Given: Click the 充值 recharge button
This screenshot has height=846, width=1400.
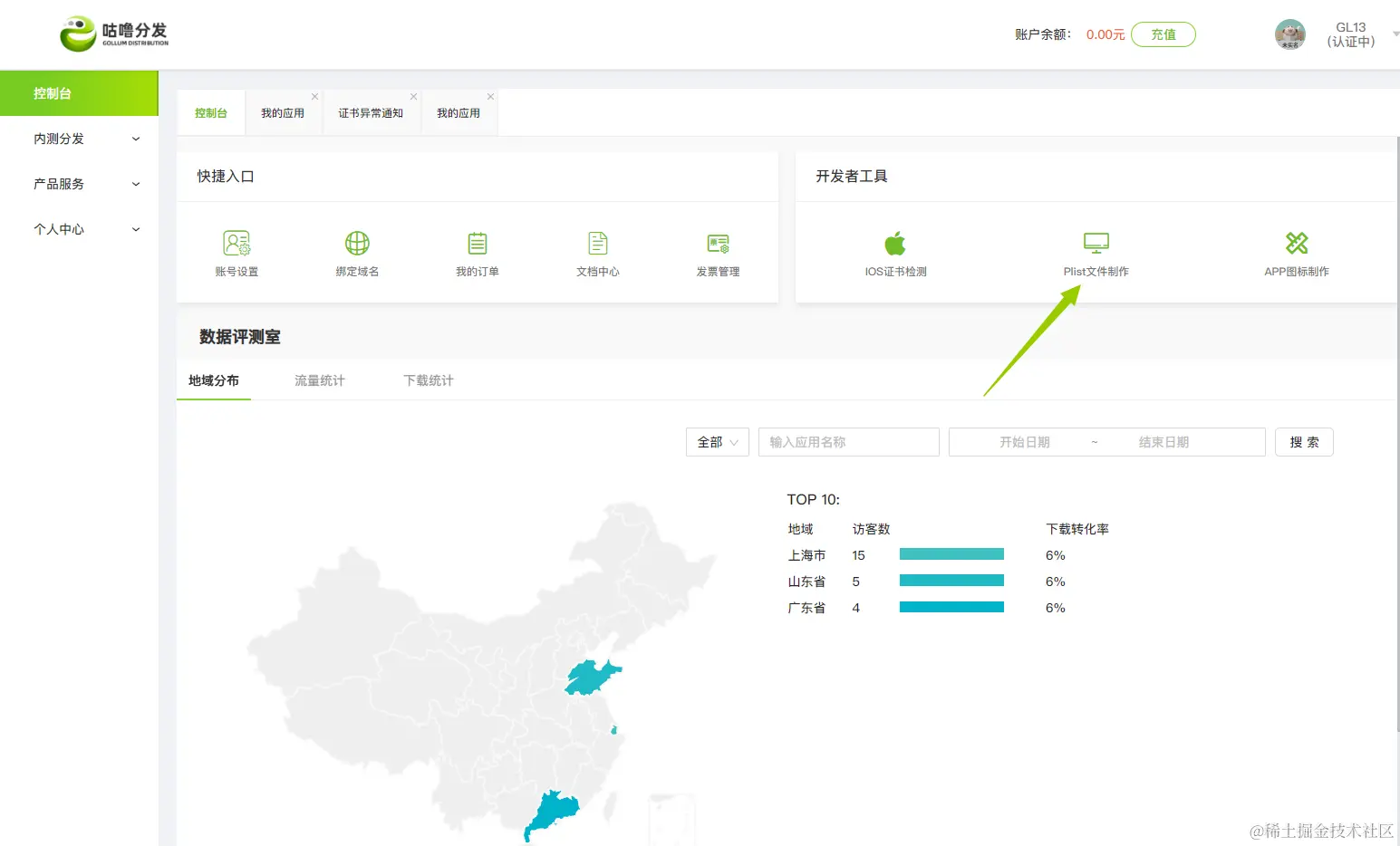Looking at the screenshot, I should [x=1163, y=34].
